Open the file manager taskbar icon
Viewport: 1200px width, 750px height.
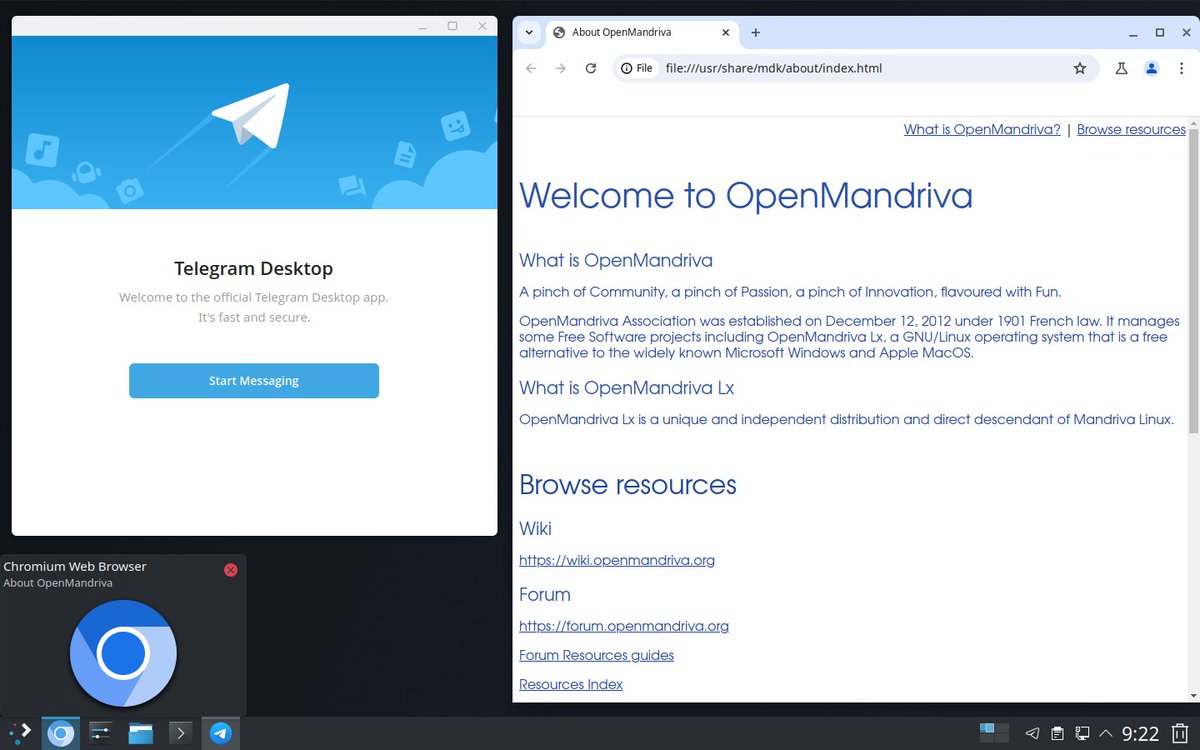click(x=140, y=734)
